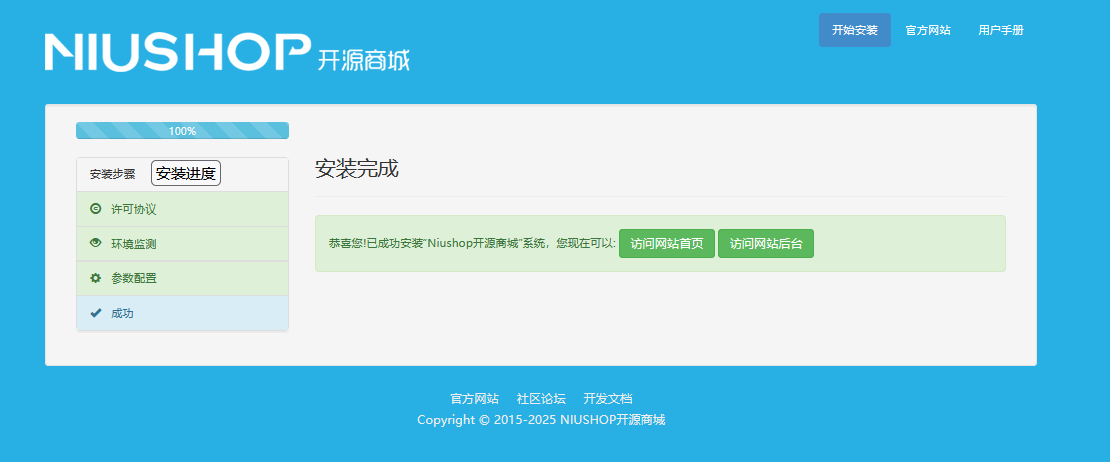Click the 访问网站后台 green button

pos(766,243)
